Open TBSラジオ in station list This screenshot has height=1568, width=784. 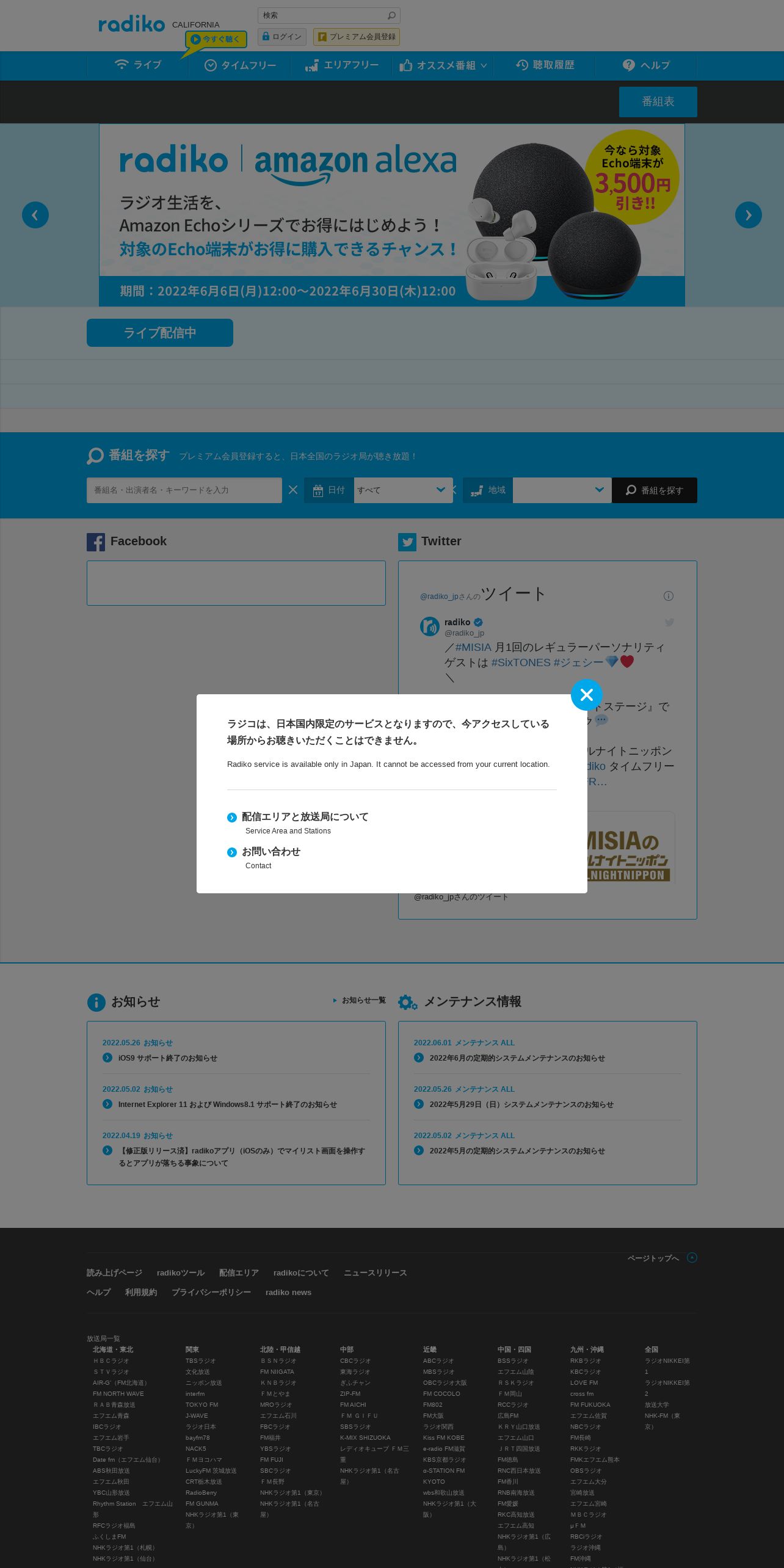pos(201,1360)
